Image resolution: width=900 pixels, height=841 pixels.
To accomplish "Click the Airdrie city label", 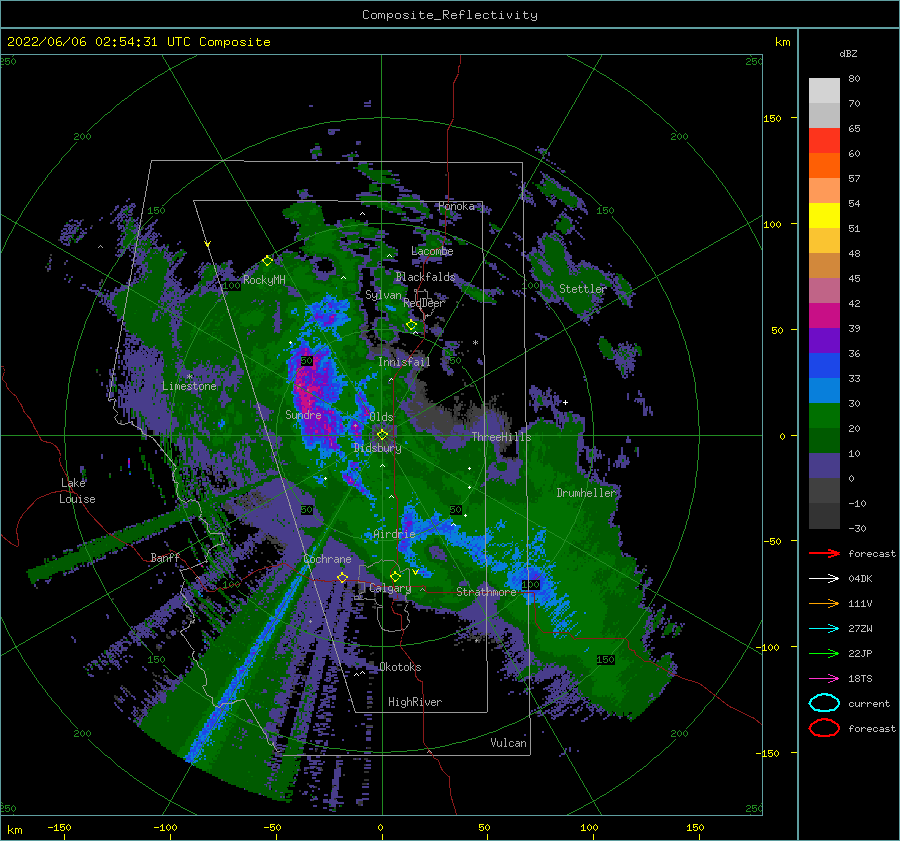I will (x=394, y=534).
